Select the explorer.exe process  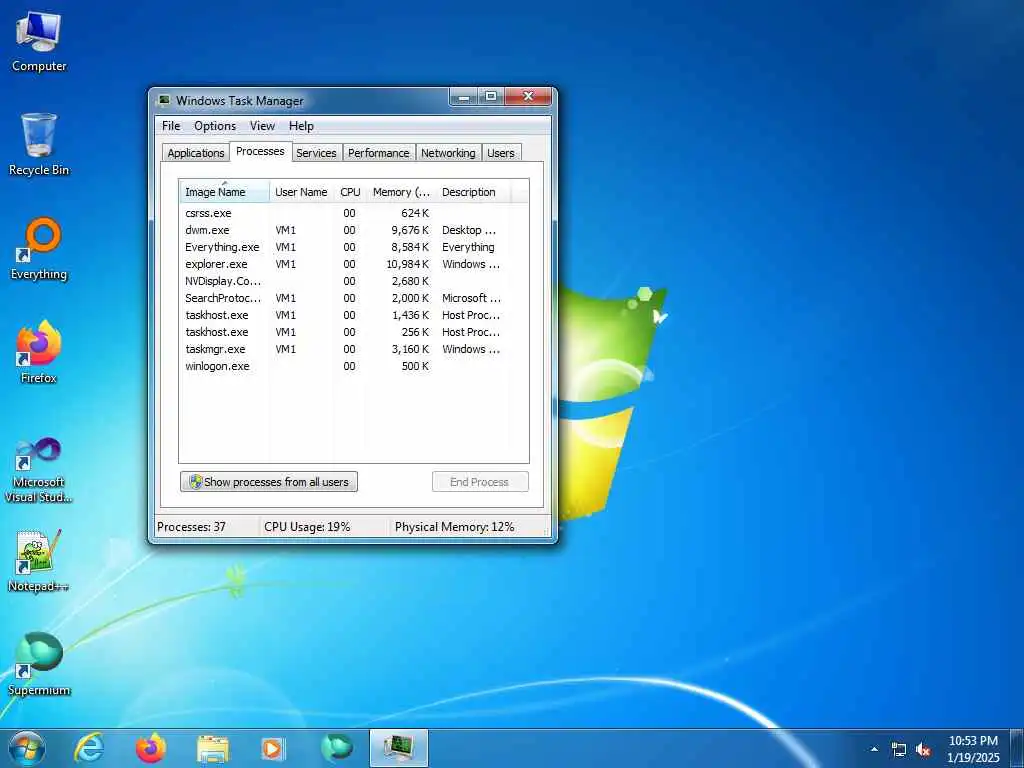[353, 264]
